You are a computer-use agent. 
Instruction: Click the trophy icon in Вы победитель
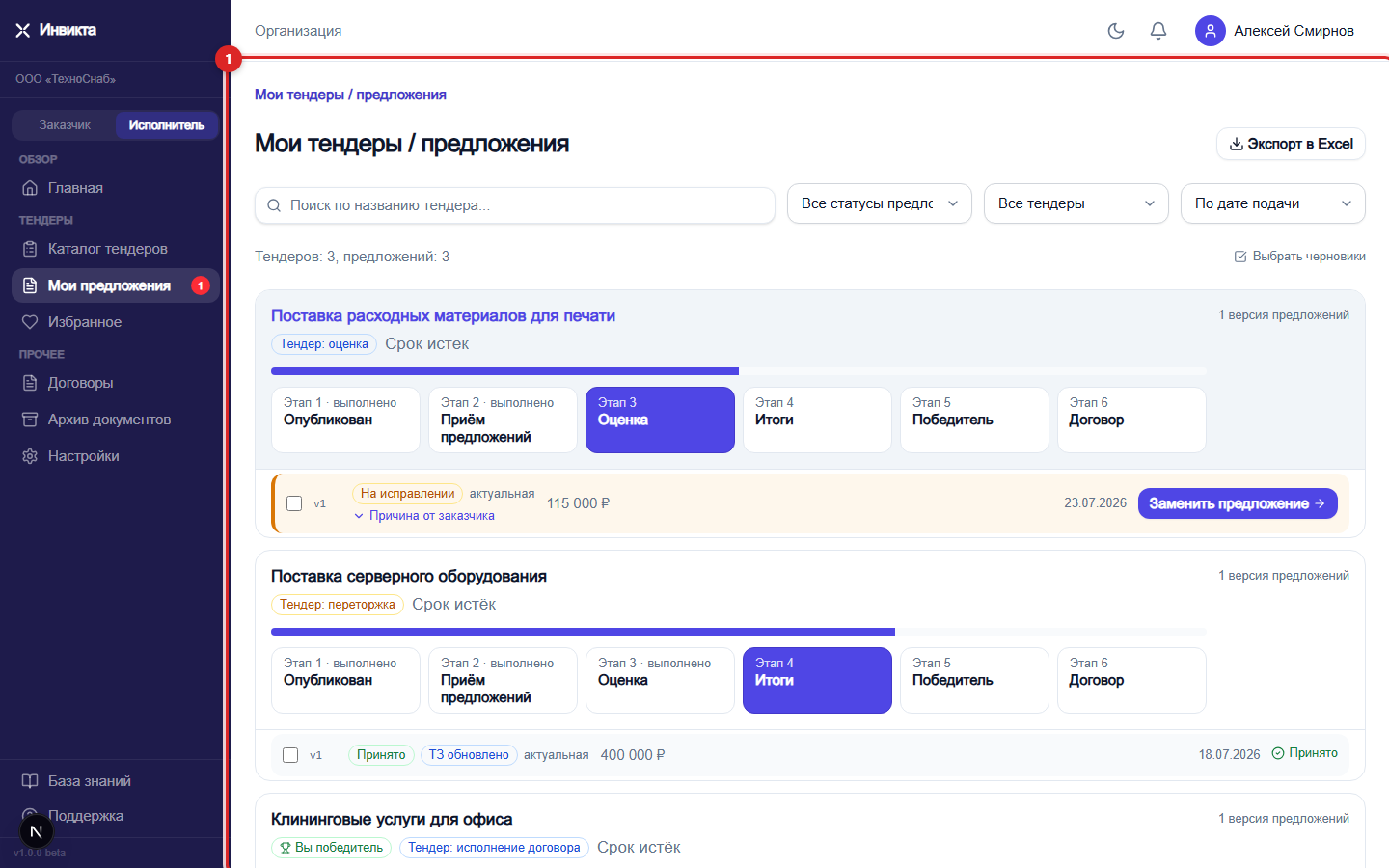click(x=286, y=848)
